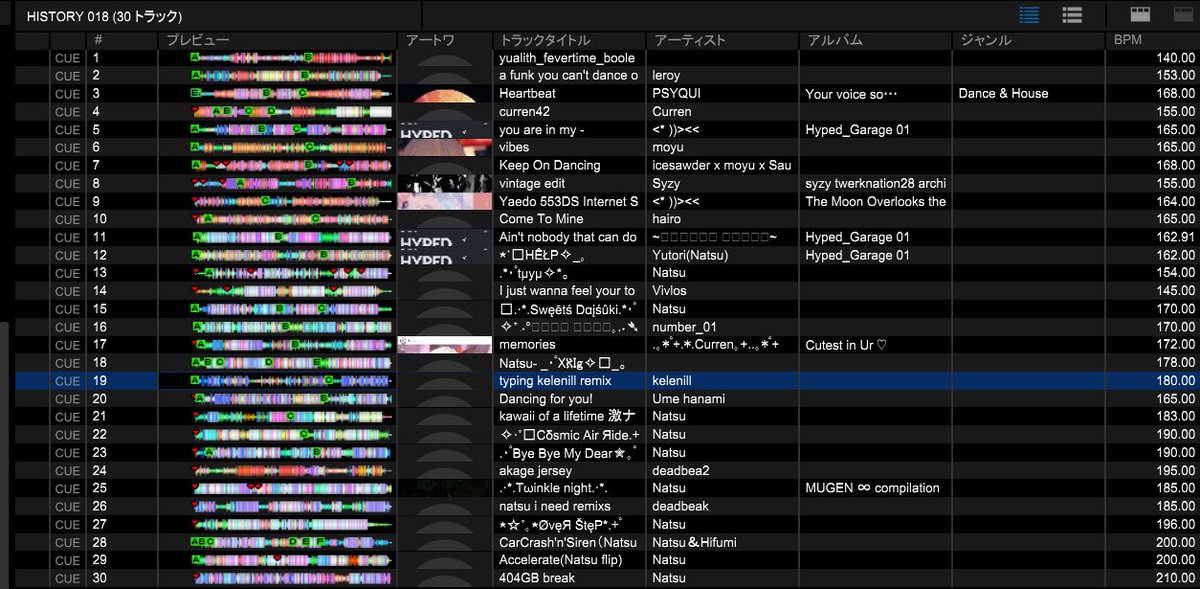
Task: Open the bright deck layout icon at top right
Action: pos(1139,14)
